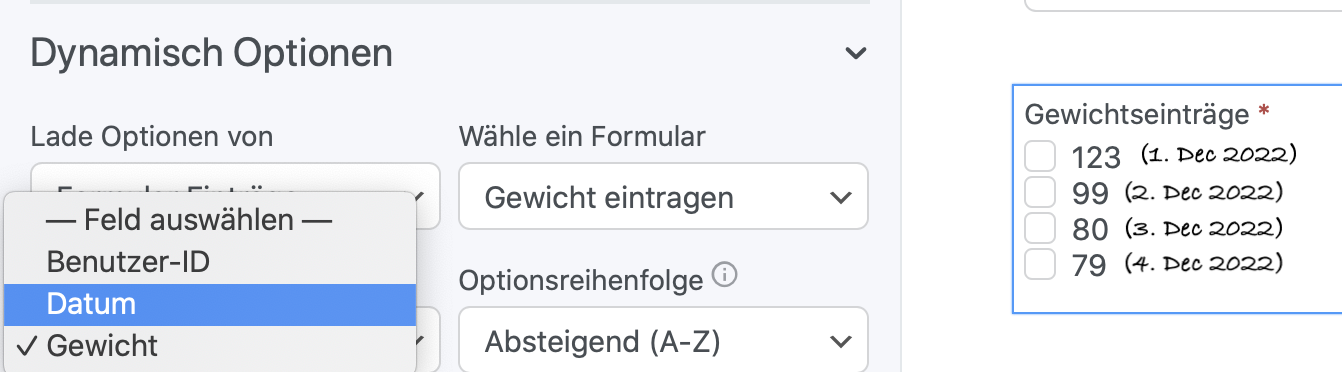The image size is (1342, 372).
Task: Open the Wähle ein Formular dropdown
Action: pos(663,196)
